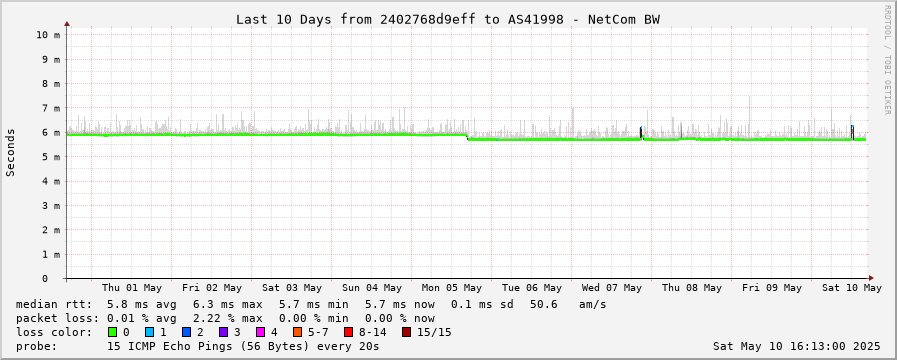Click the Thu 01 May axis label

[132, 288]
